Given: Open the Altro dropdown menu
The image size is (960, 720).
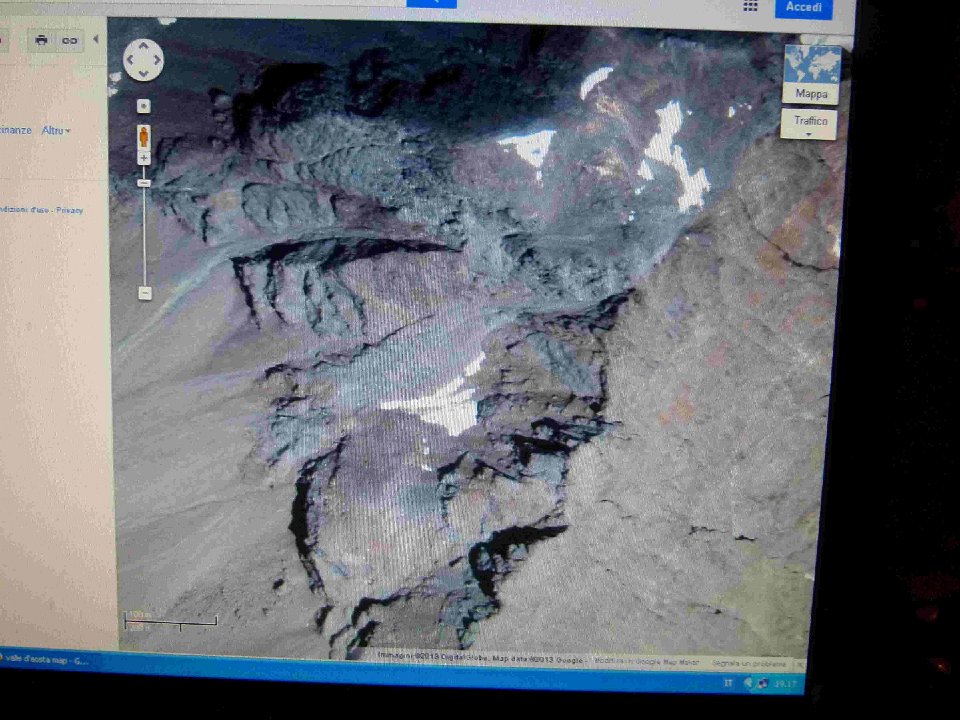Looking at the screenshot, I should pos(56,130).
